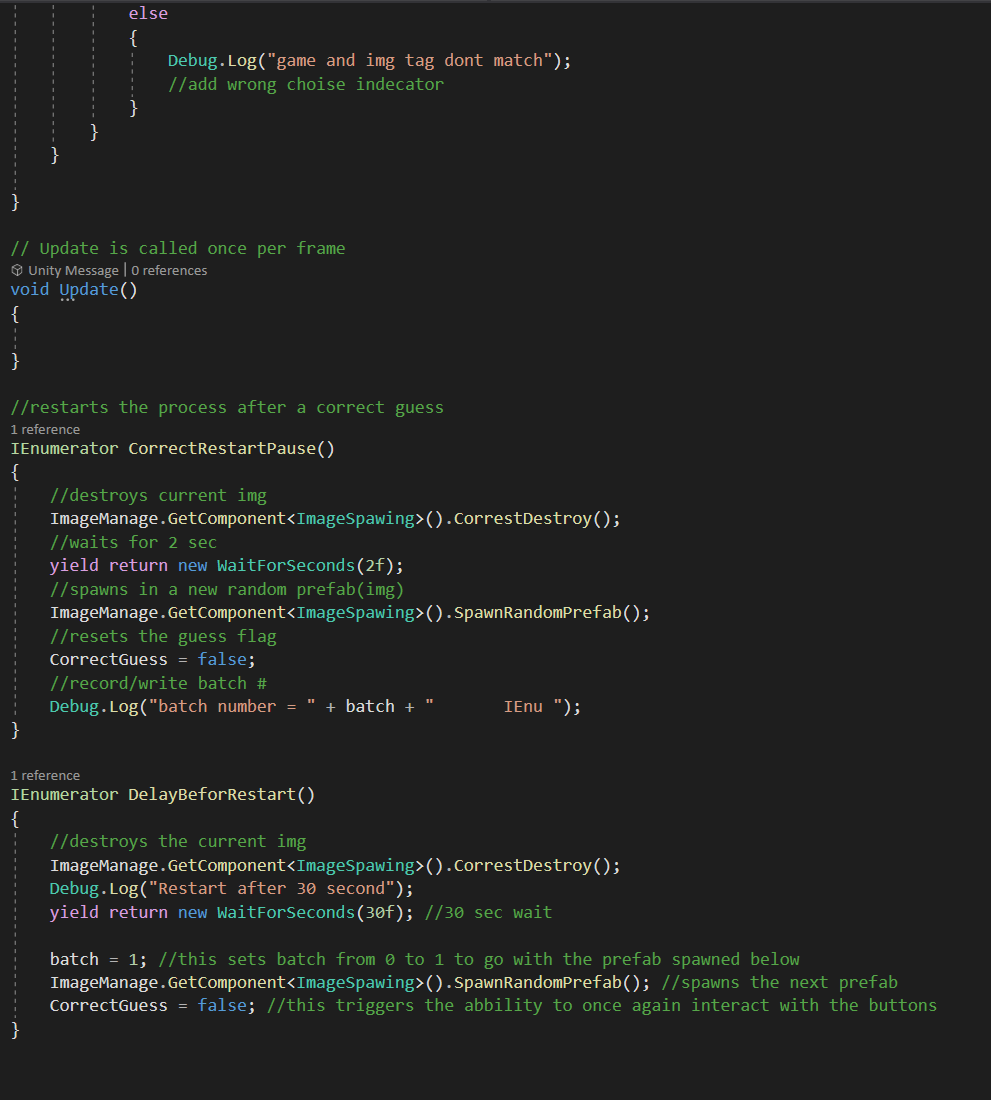Click the comment '// Update is called once per frame'
991x1100 pixels.
[178, 248]
